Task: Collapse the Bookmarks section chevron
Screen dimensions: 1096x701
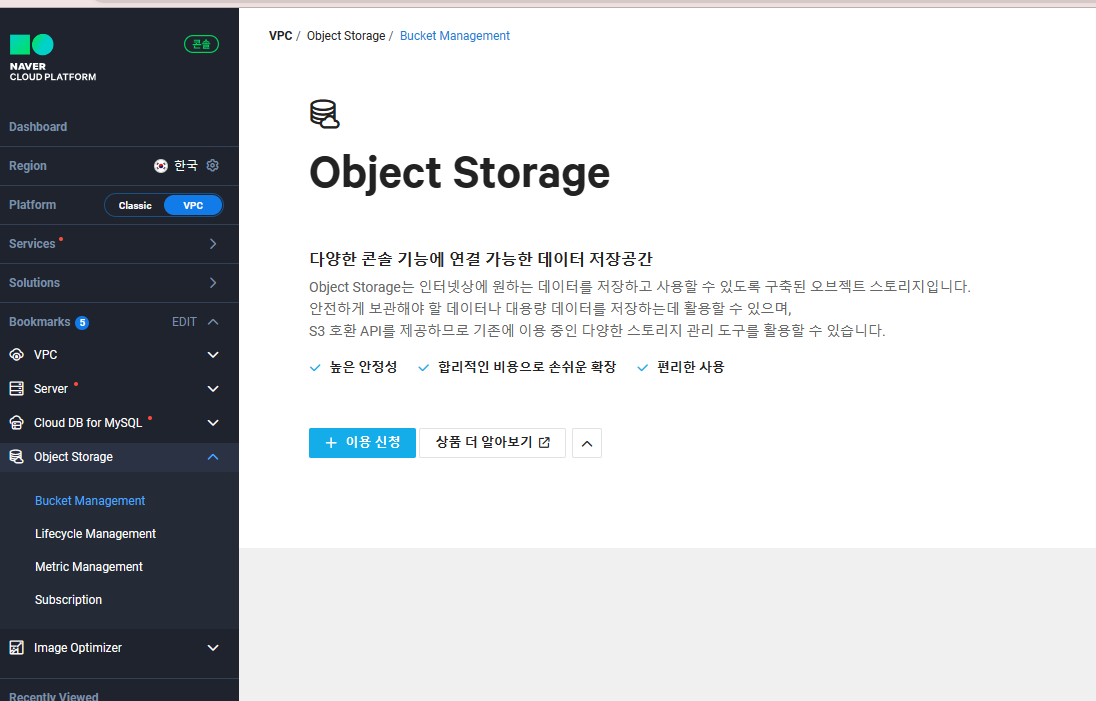Action: point(213,321)
